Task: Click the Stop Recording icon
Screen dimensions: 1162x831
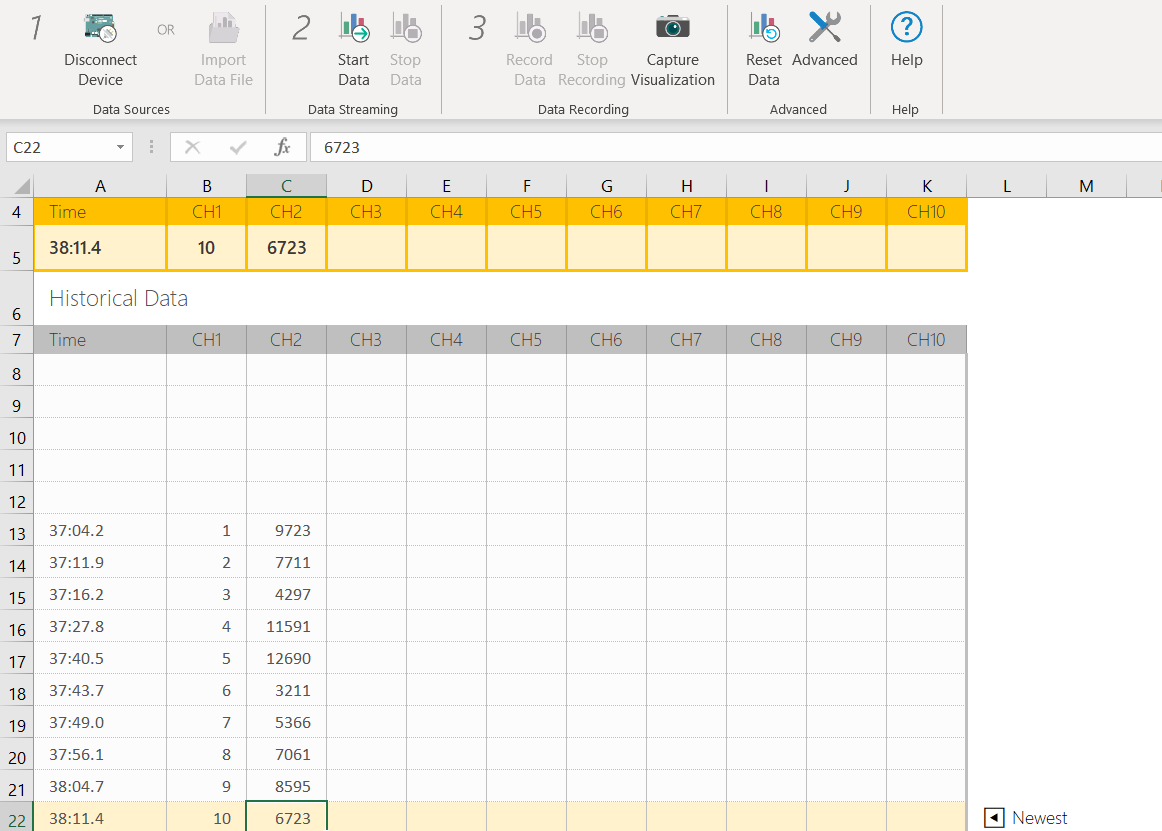Action: (591, 27)
